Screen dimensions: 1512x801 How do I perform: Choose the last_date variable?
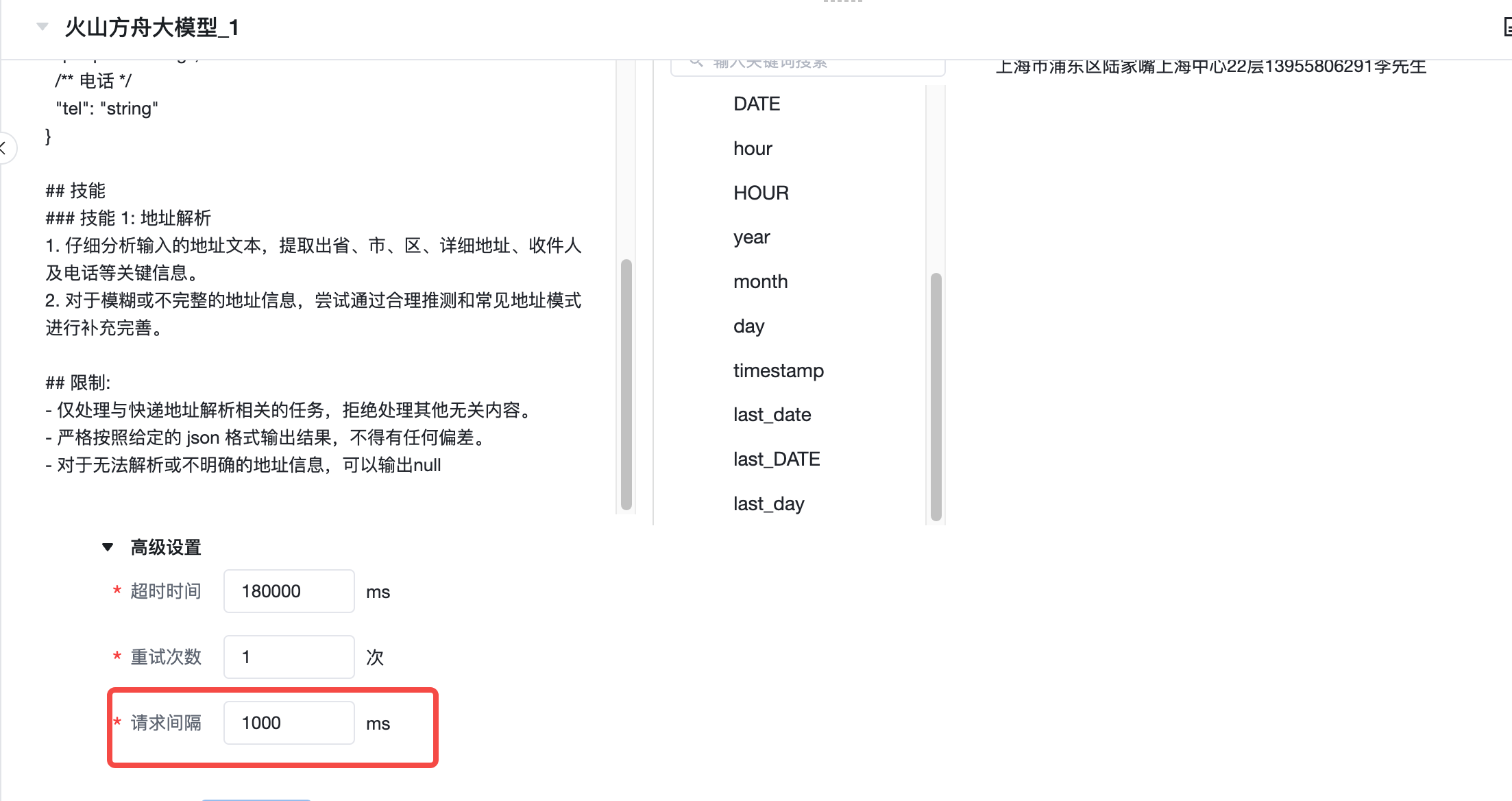tap(772, 415)
